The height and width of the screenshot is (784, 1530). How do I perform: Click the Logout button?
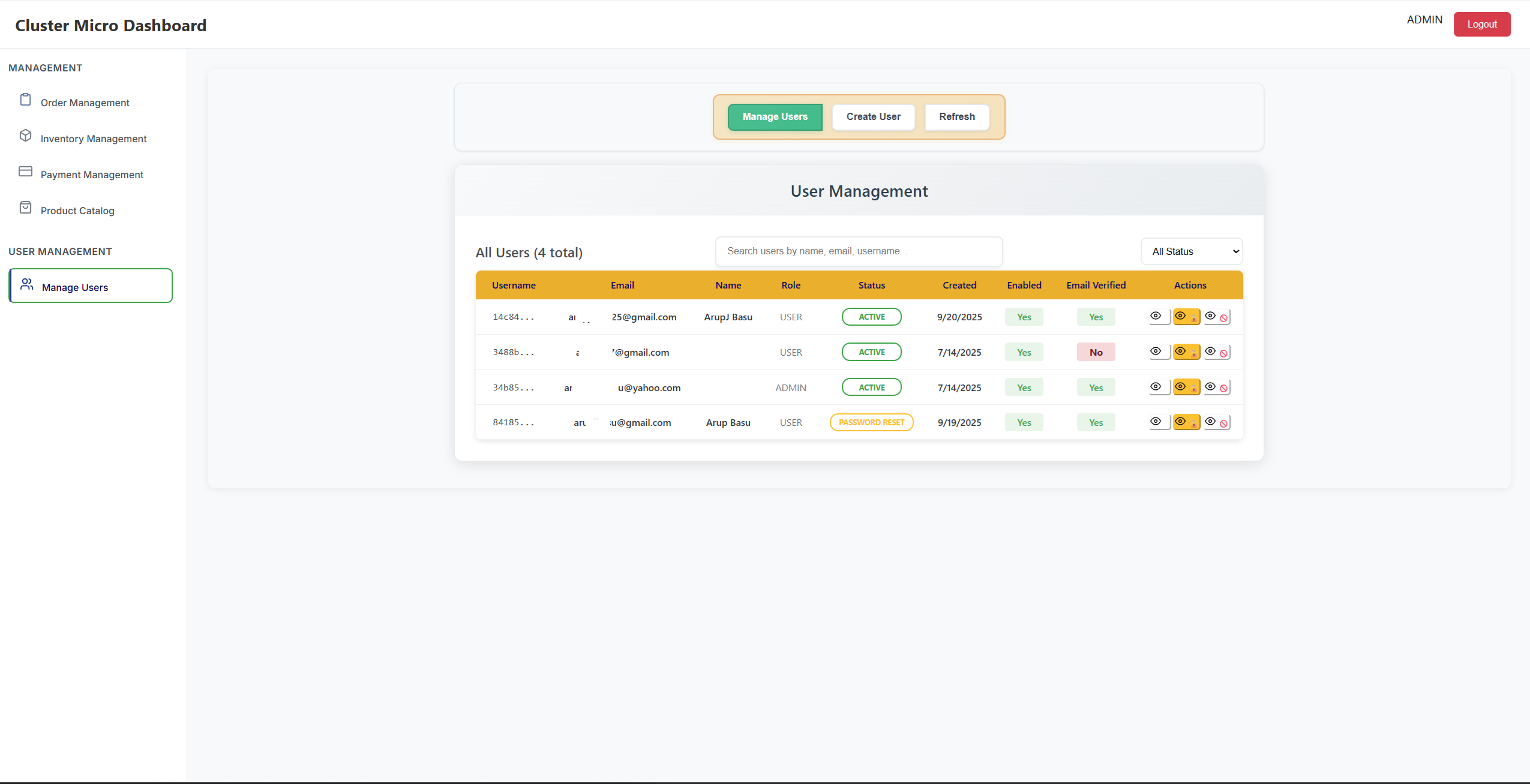pos(1481,24)
